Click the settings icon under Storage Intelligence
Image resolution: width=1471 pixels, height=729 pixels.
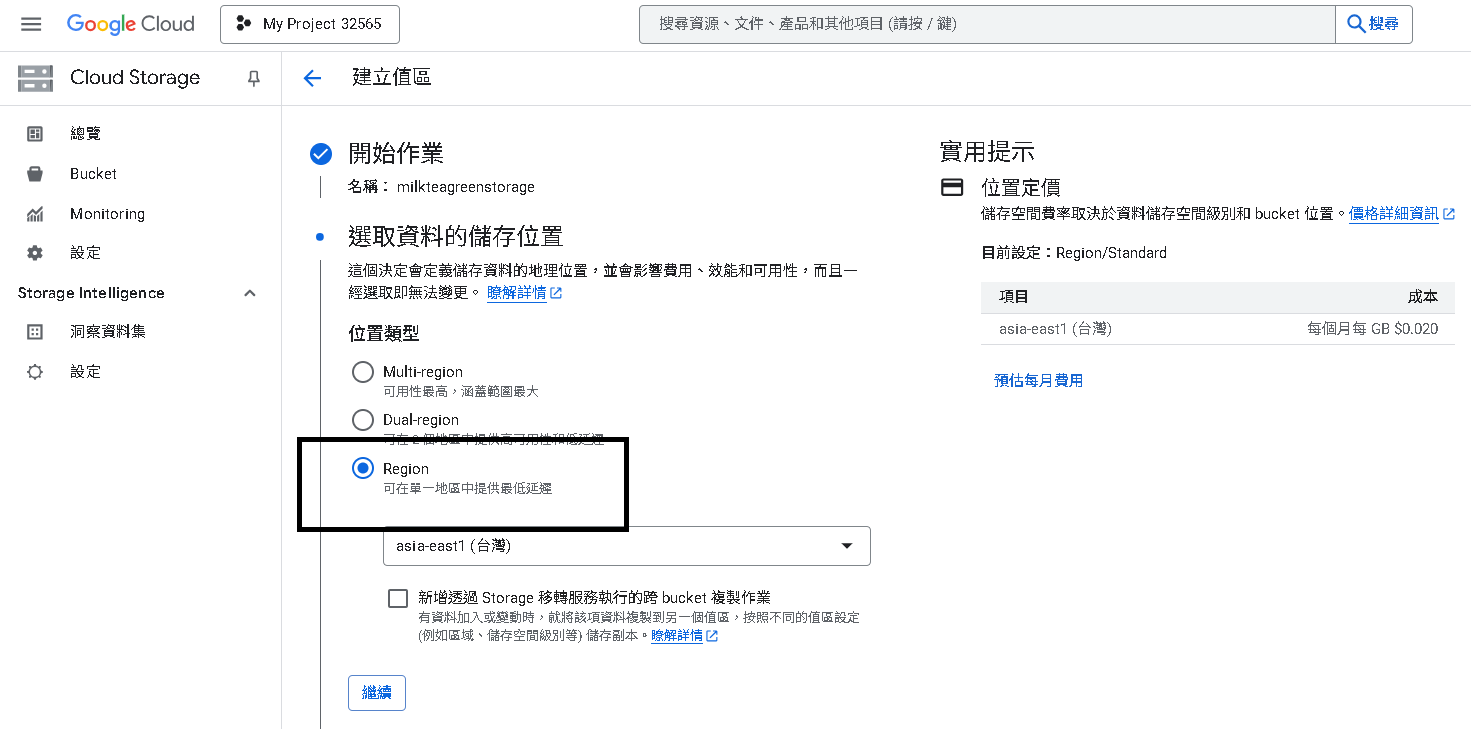(x=35, y=372)
